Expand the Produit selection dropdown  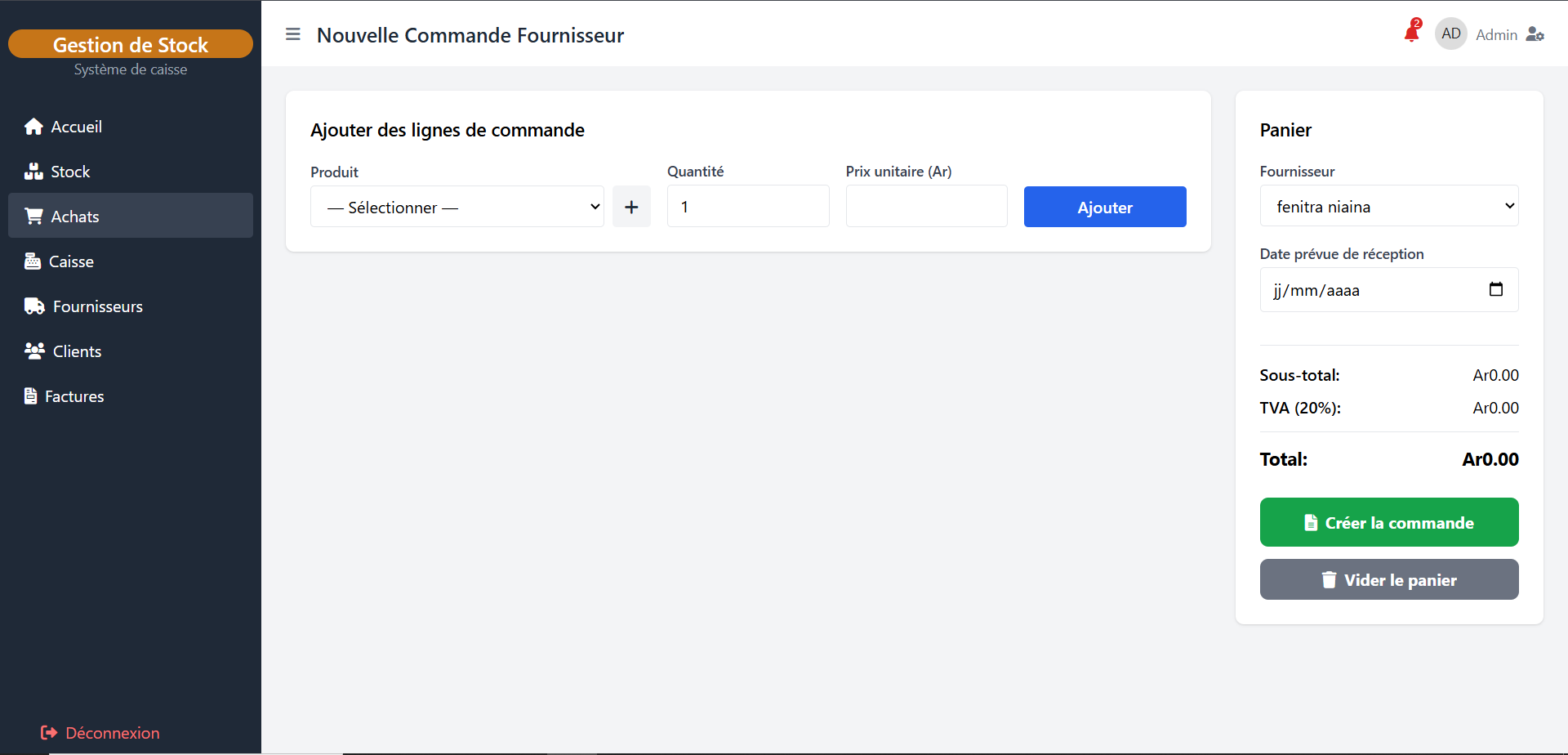click(457, 207)
